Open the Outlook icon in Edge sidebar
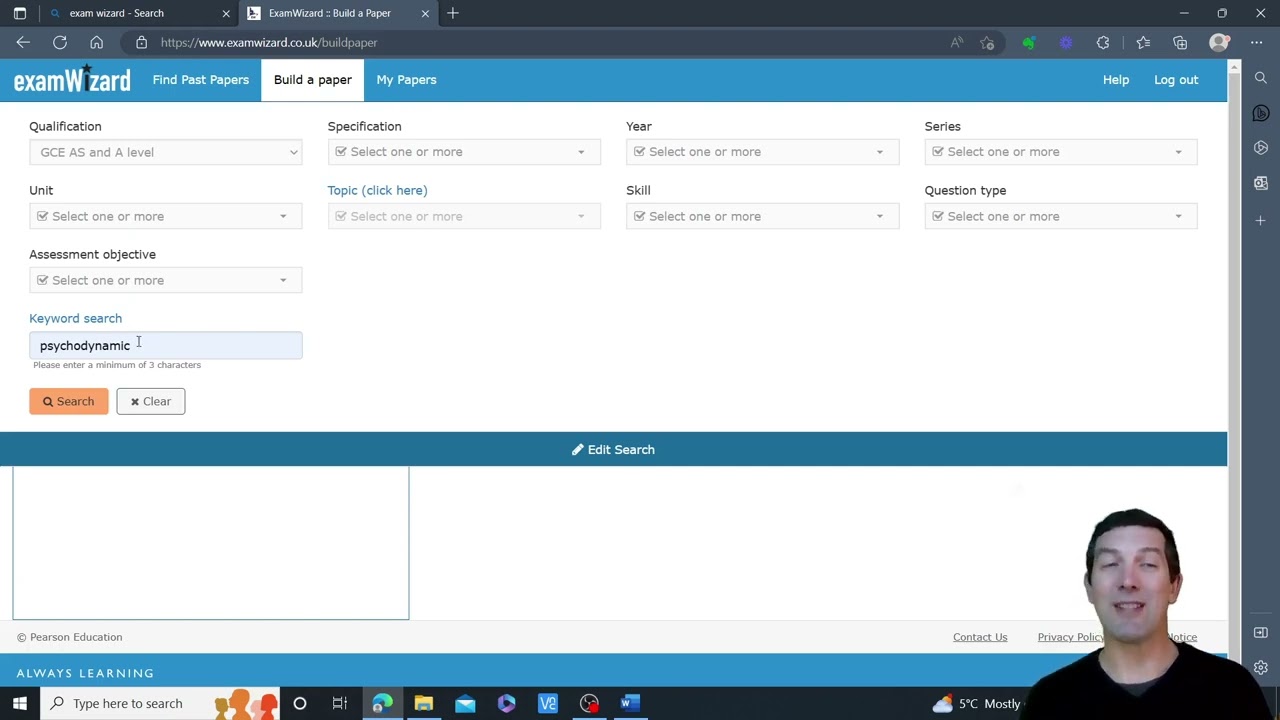The image size is (1280, 720). point(1261,183)
